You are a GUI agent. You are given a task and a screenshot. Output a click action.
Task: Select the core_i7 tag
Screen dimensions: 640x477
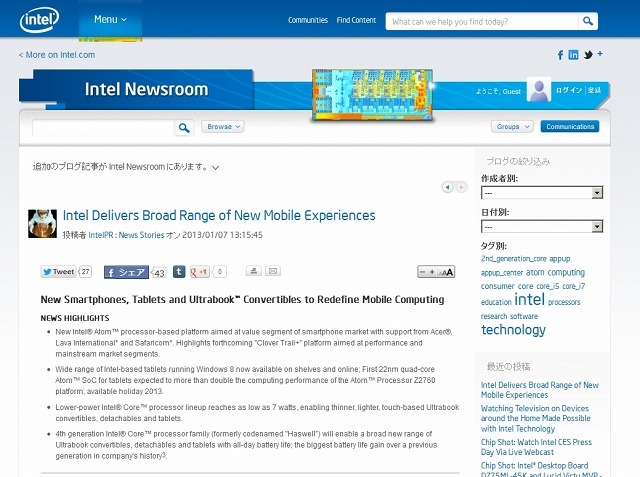click(x=573, y=286)
